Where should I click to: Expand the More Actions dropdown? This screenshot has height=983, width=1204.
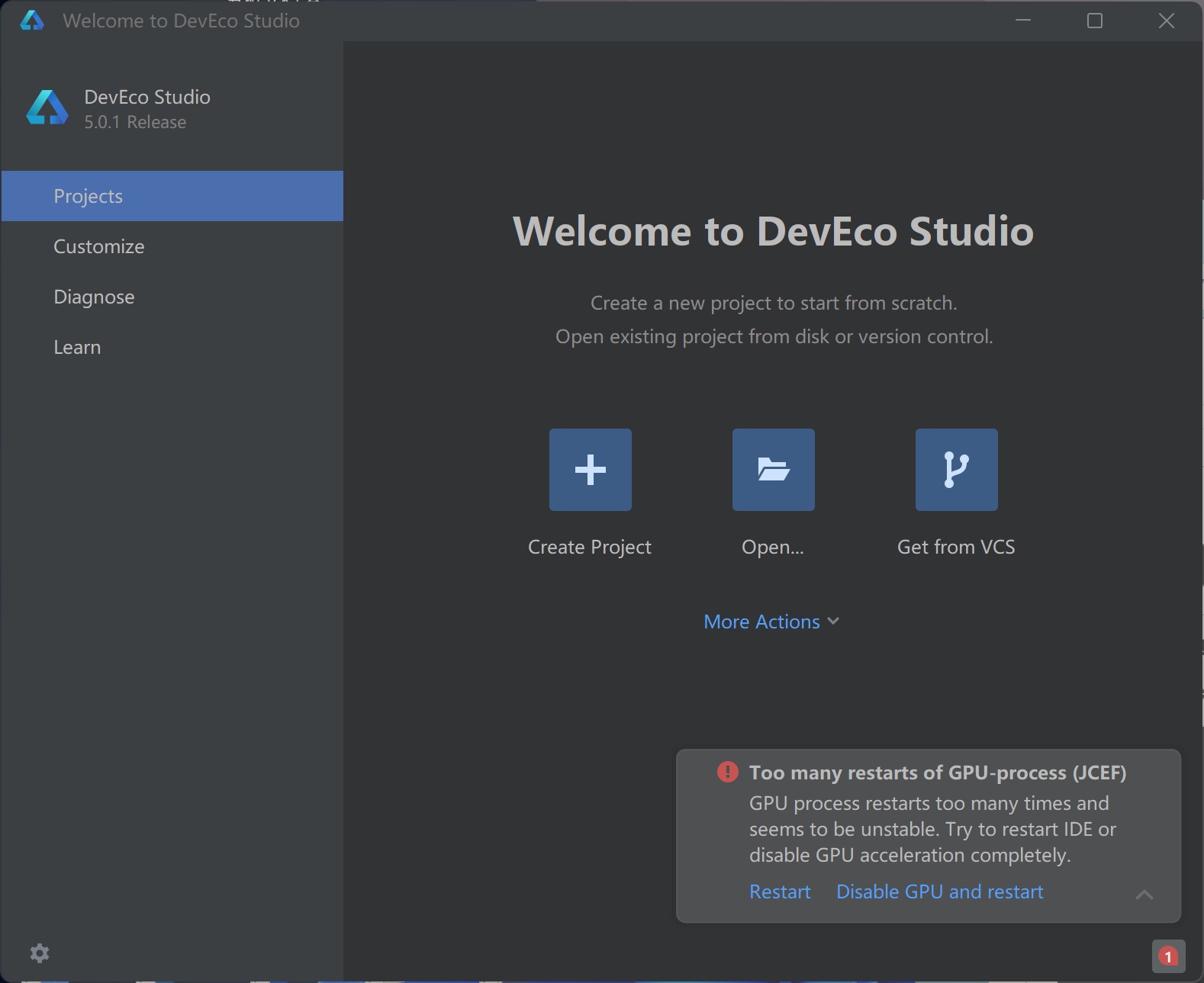tap(771, 622)
